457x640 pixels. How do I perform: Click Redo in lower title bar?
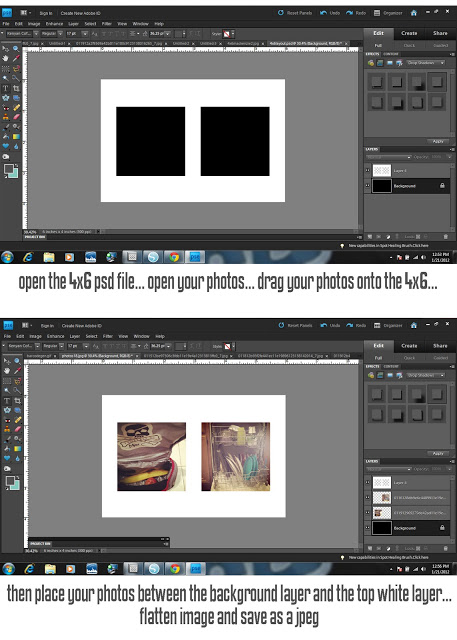356,326
